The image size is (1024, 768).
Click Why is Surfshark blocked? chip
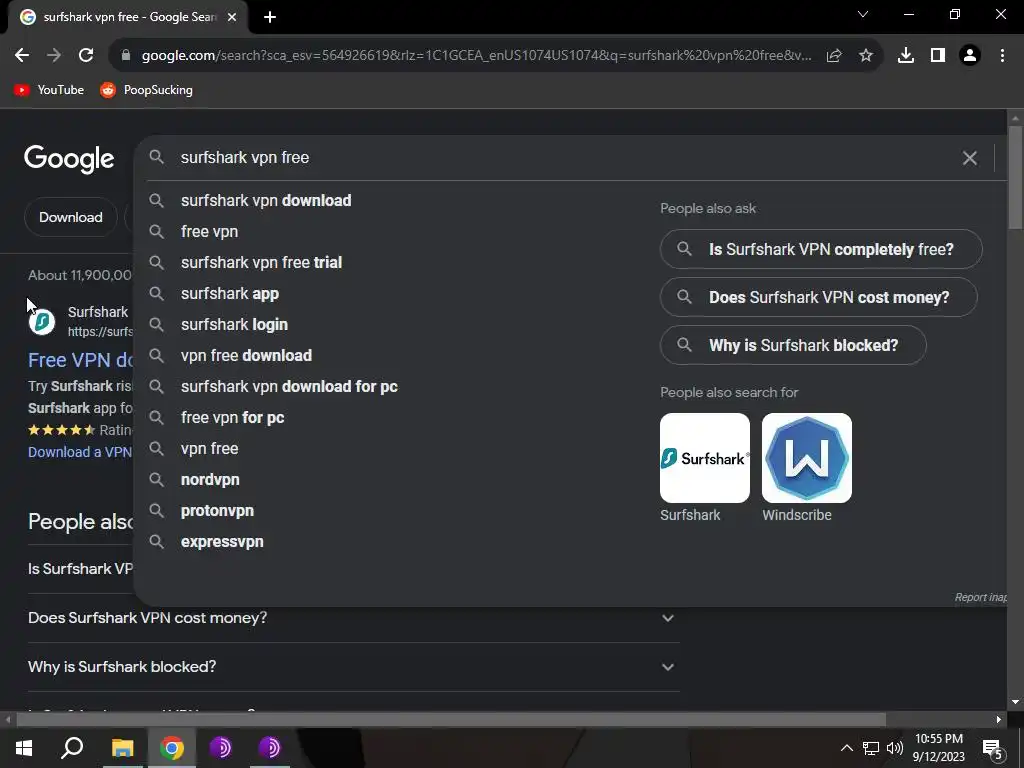pyautogui.click(x=793, y=345)
